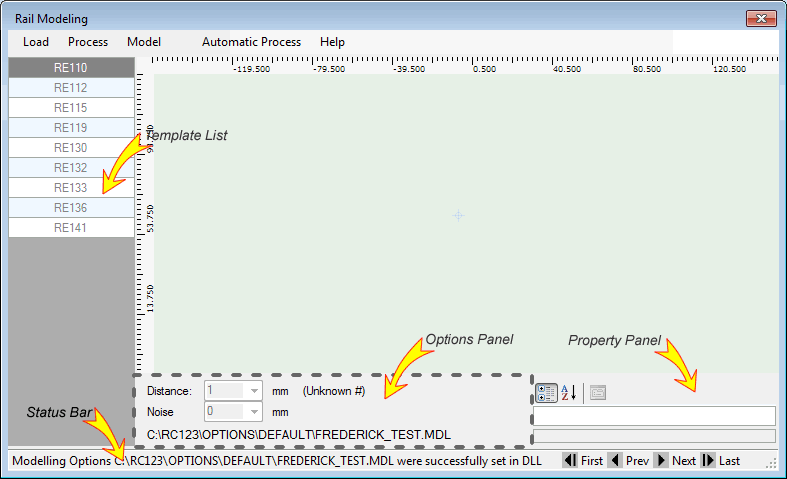The height and width of the screenshot is (479, 787).
Task: Select template RE133 in the list
Action: click(x=70, y=188)
